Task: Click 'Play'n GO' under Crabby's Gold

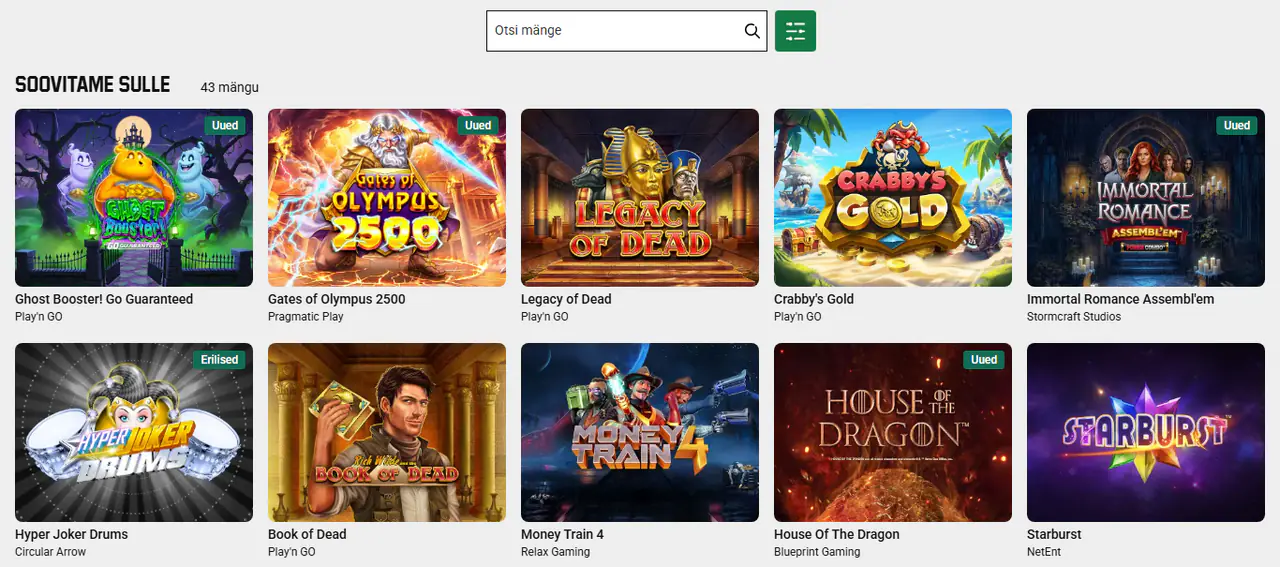Action: (798, 317)
